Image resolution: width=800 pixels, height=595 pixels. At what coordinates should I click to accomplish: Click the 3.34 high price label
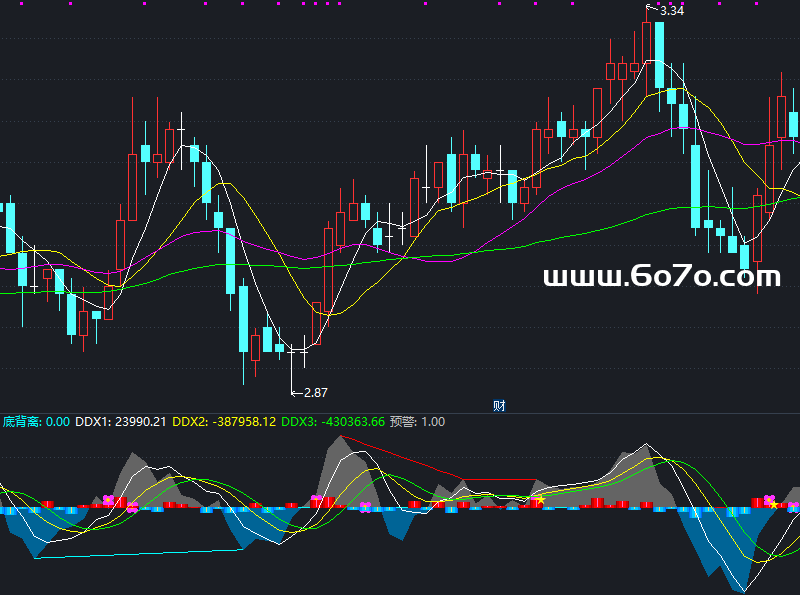(x=672, y=11)
